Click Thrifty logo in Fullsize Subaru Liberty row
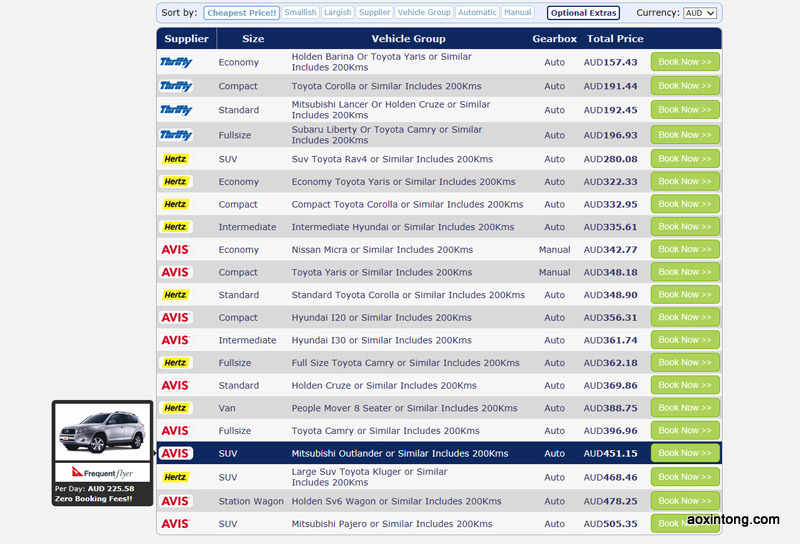Viewport: 800px width, 544px height. point(176,135)
